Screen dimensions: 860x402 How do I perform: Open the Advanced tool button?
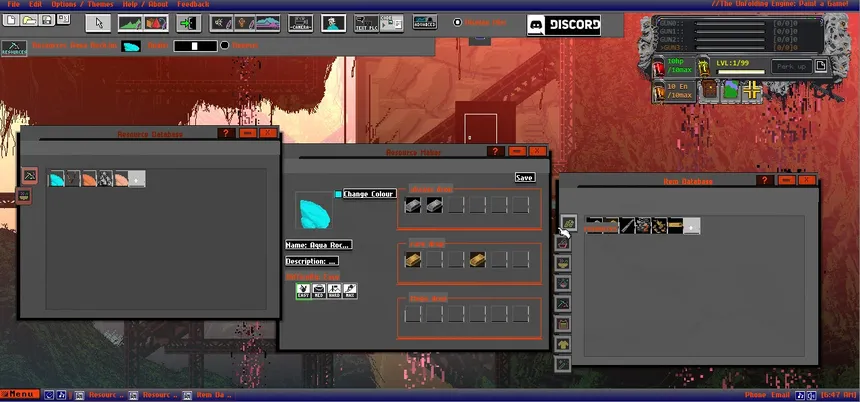(425, 22)
